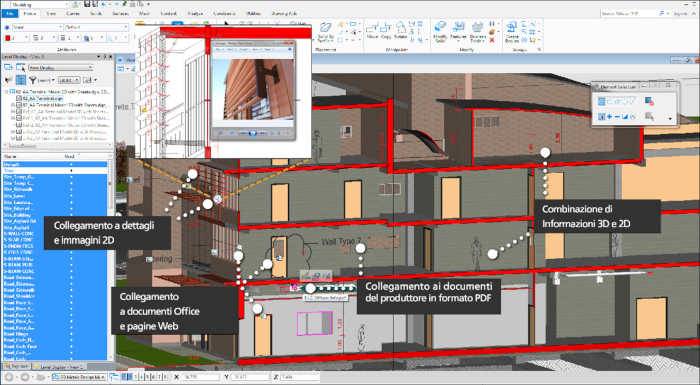Activate the Modify Solid tool

tap(440, 31)
